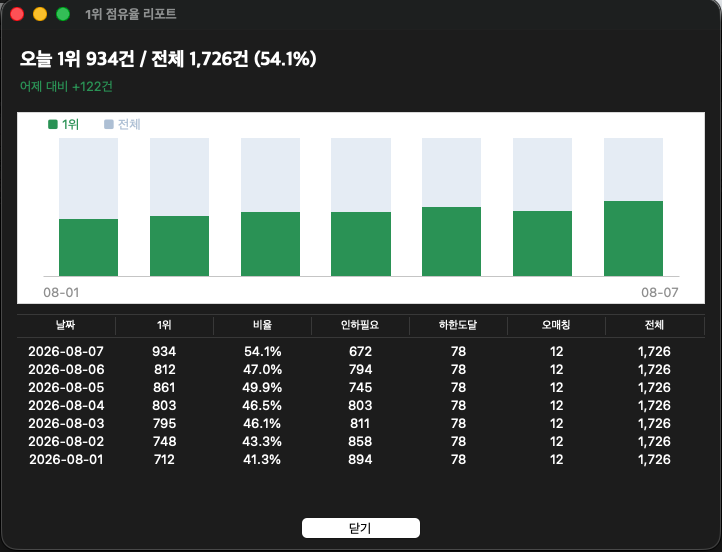Sort by the 인하필요 column header

click(360, 325)
